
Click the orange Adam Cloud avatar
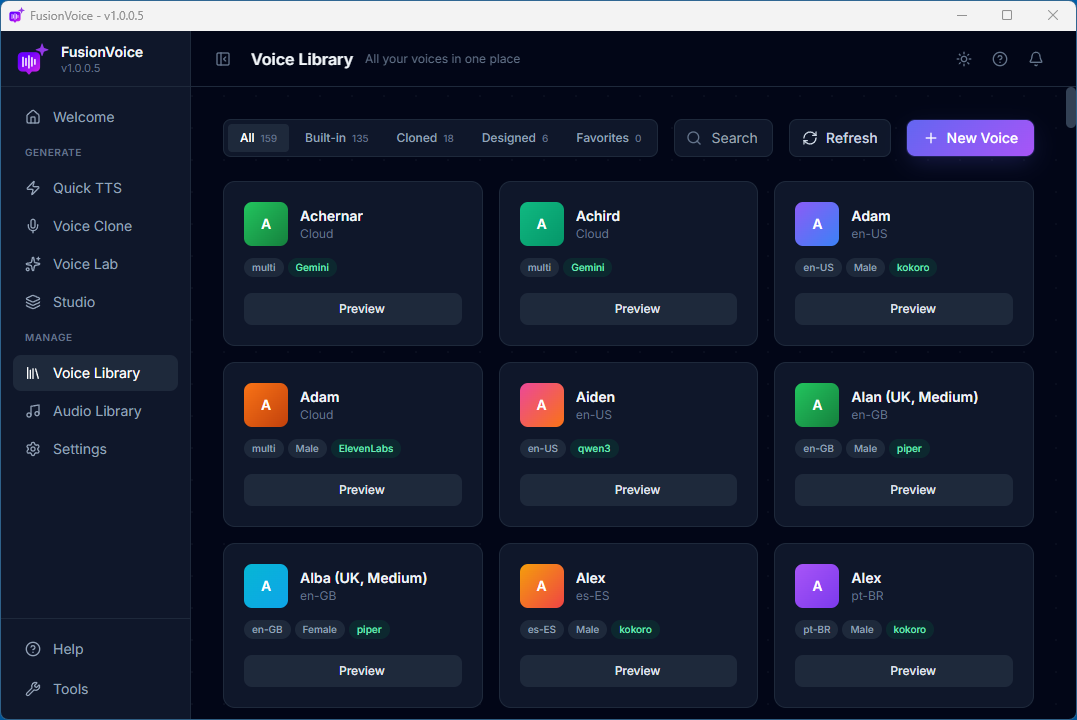[266, 405]
